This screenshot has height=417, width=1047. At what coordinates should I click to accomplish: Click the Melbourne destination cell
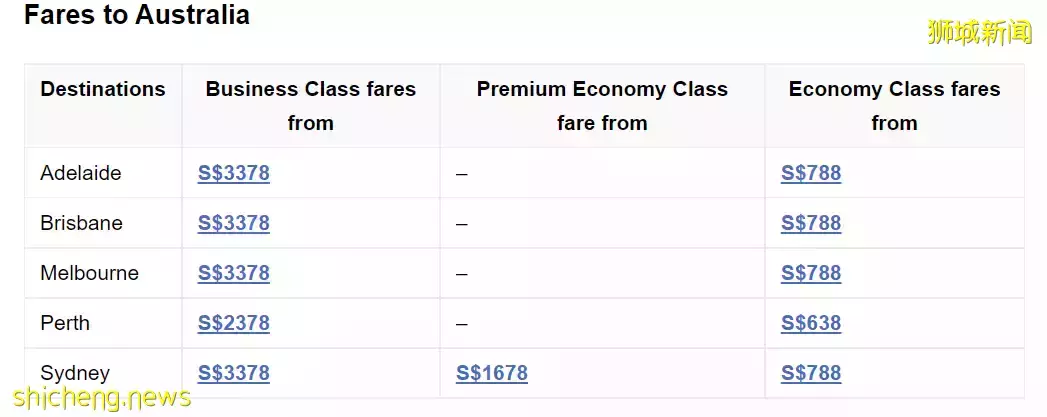point(89,273)
